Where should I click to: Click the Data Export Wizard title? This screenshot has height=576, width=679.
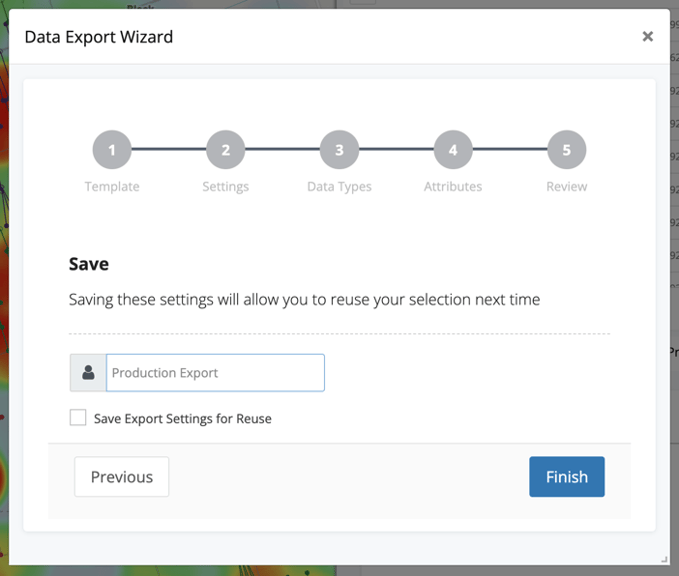[x=99, y=37]
